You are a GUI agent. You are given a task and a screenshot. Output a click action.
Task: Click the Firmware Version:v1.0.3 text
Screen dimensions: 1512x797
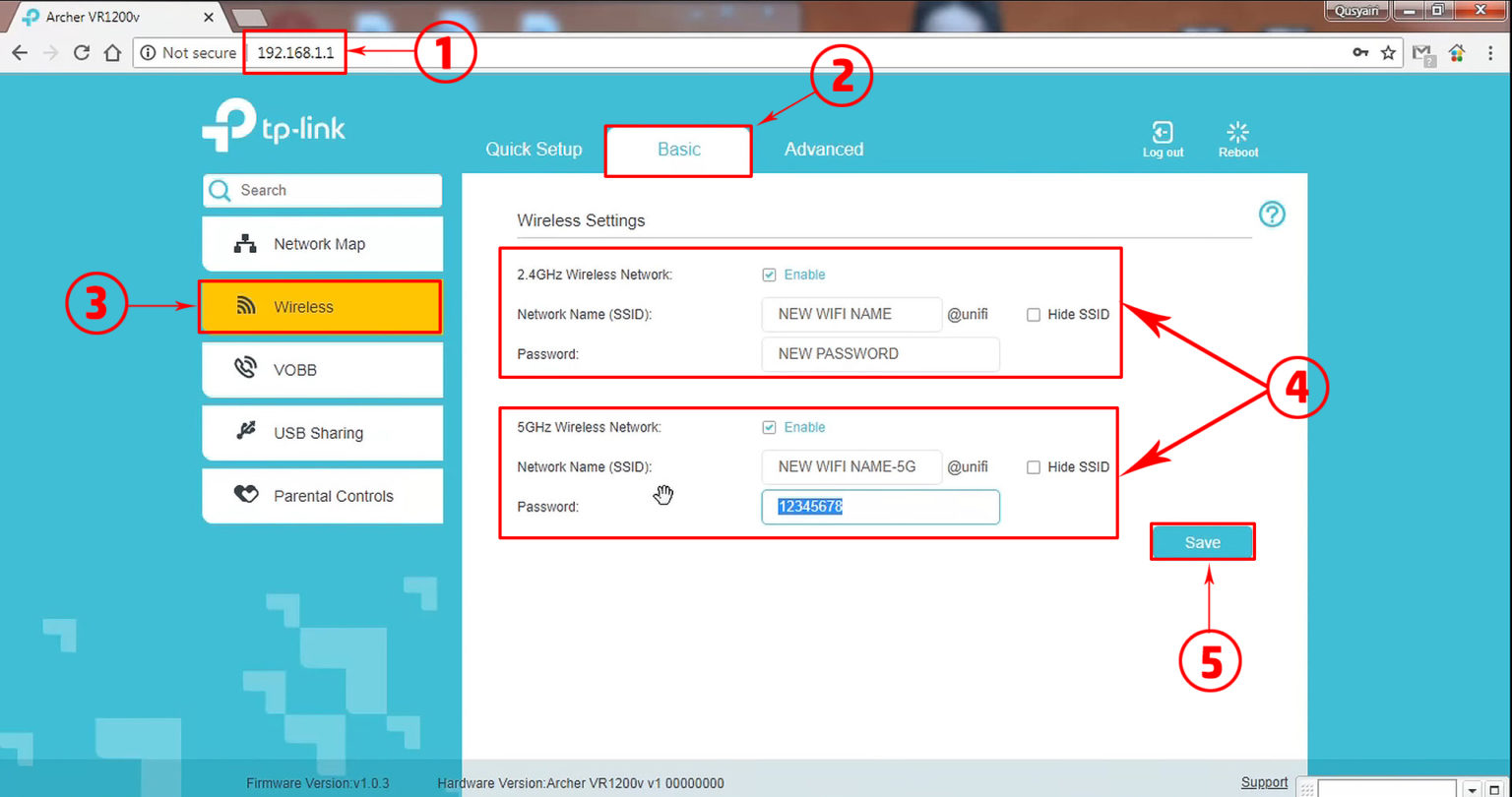tap(318, 783)
